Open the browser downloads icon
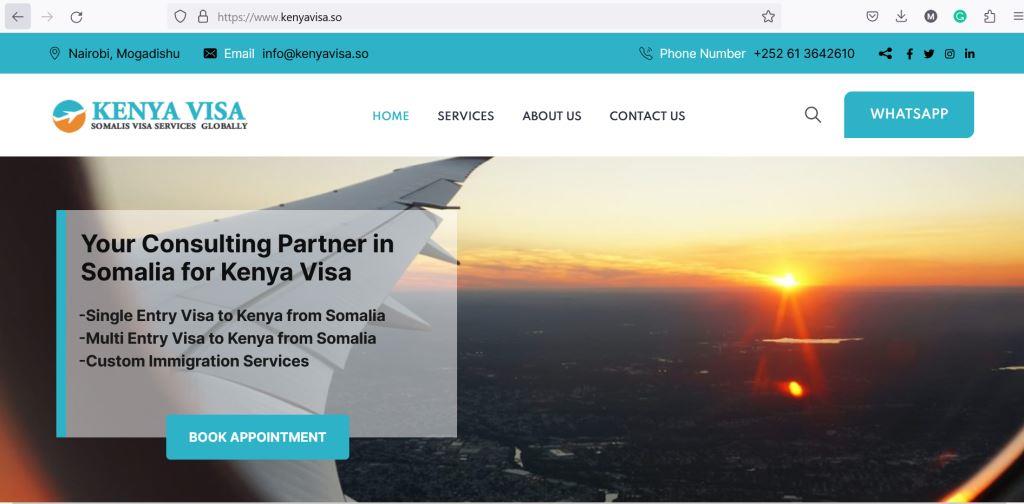The height and width of the screenshot is (504, 1024). click(901, 17)
